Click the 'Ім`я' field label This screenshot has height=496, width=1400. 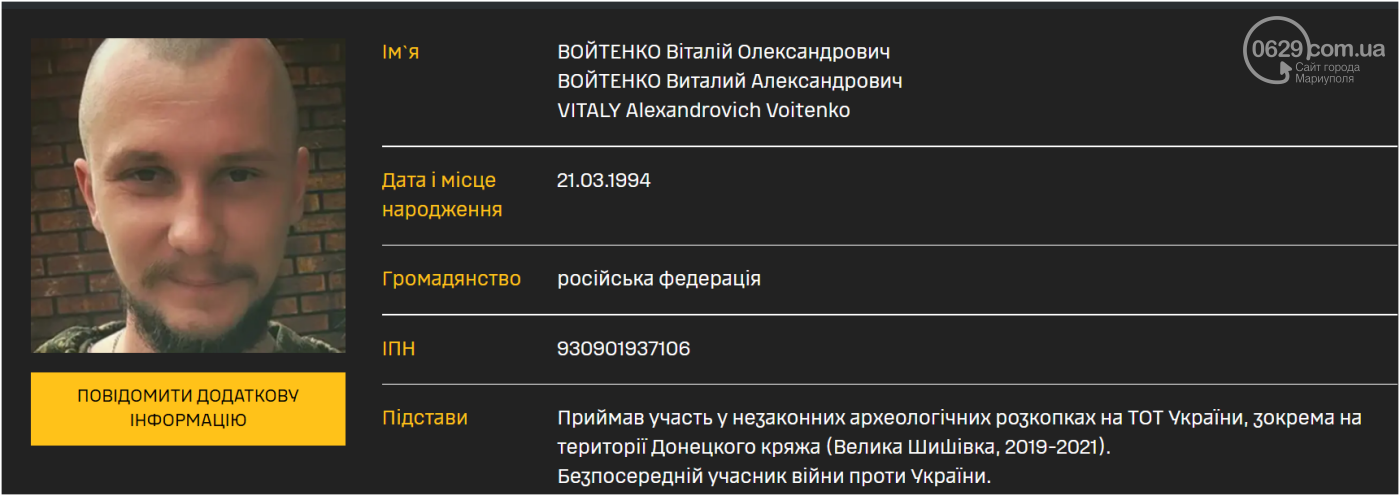tap(401, 52)
